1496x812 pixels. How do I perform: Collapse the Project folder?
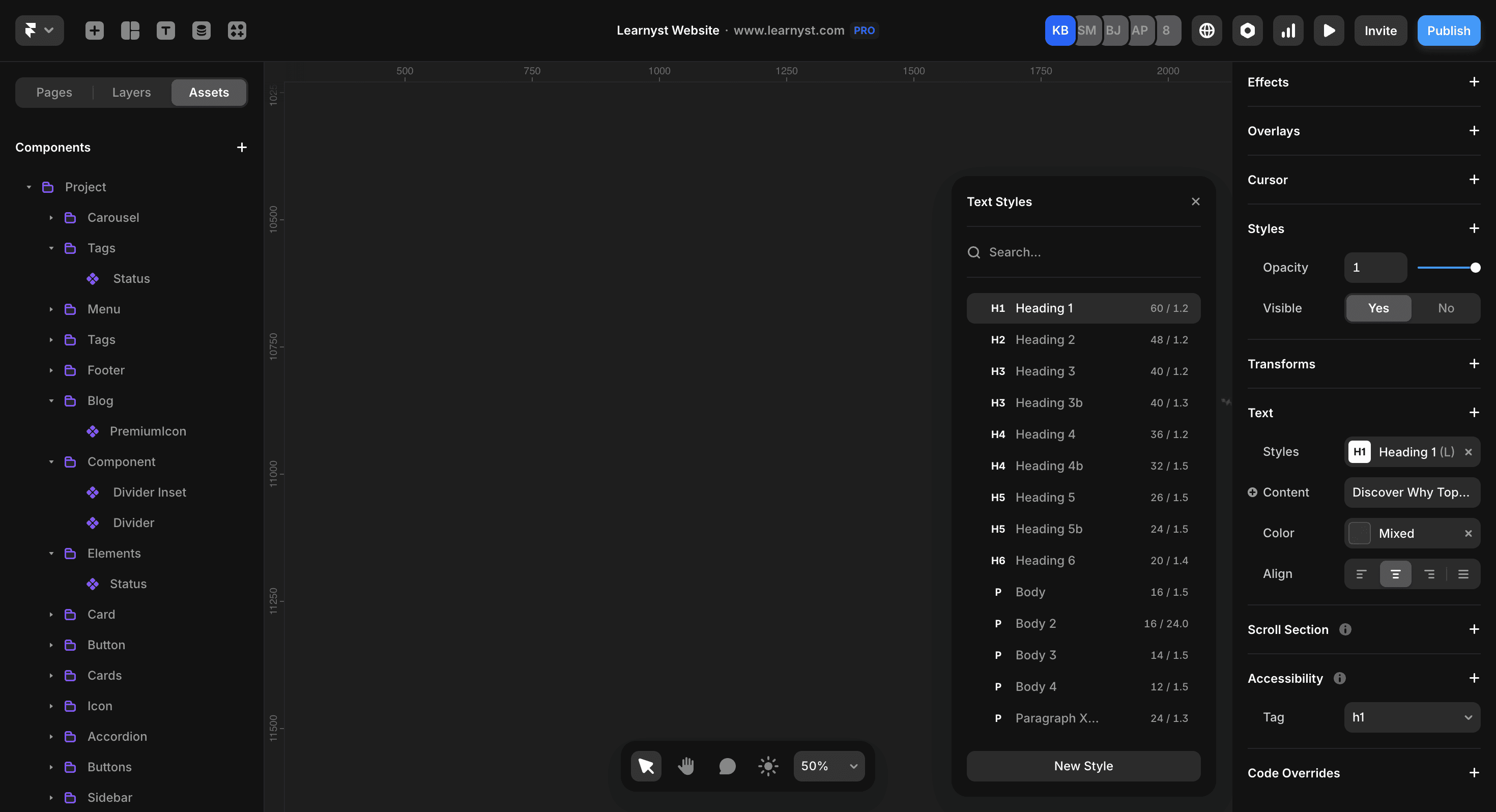click(28, 187)
